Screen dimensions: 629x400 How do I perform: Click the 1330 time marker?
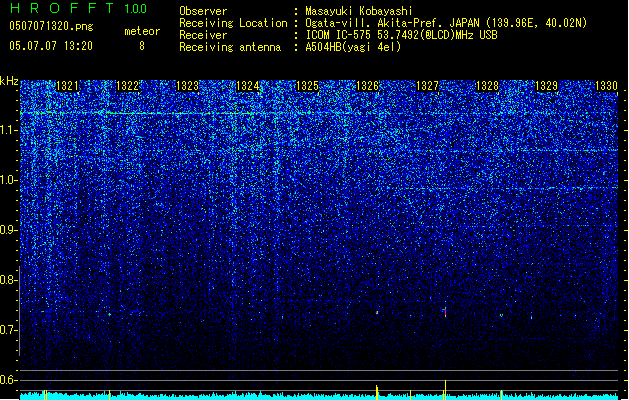point(607,86)
